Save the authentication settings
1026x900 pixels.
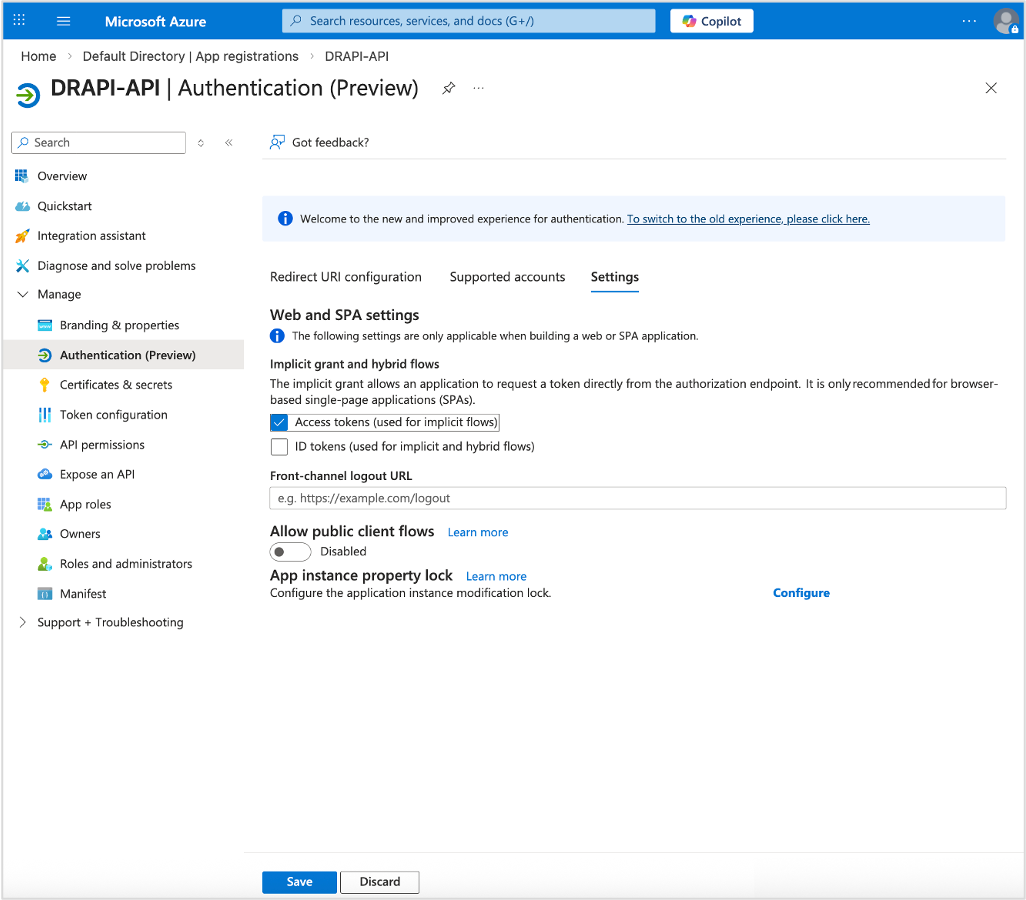point(298,882)
